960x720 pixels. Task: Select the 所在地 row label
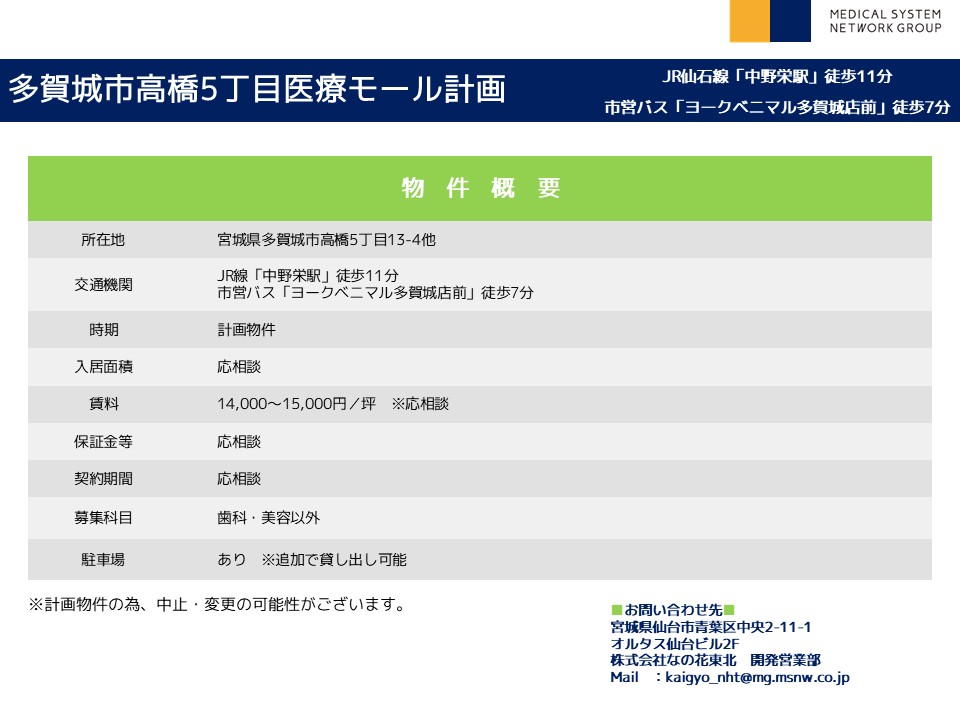pyautogui.click(x=103, y=240)
